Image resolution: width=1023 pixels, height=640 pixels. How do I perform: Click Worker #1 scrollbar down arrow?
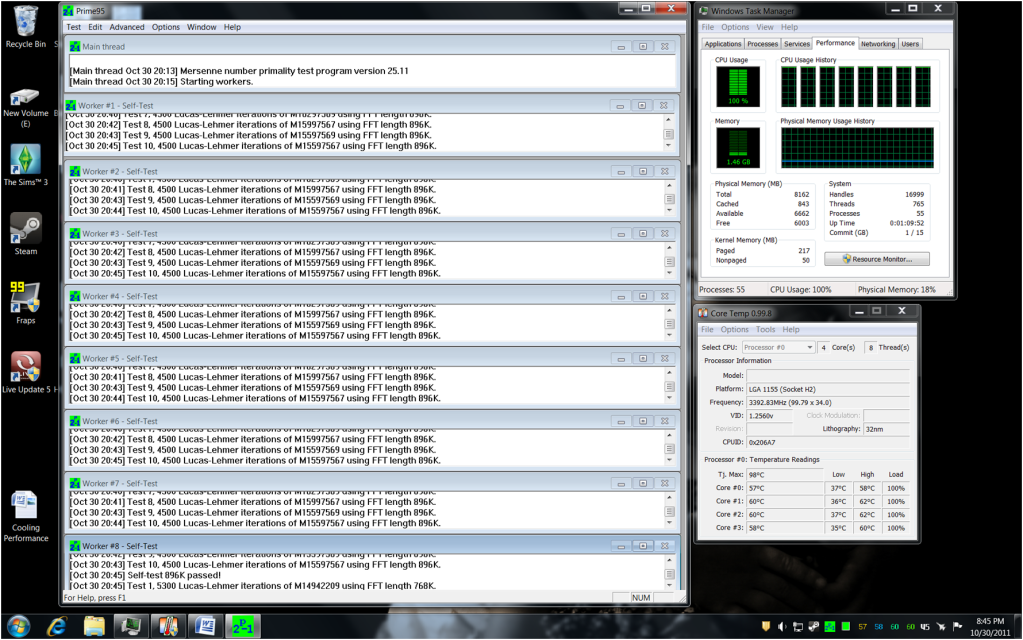(x=669, y=146)
